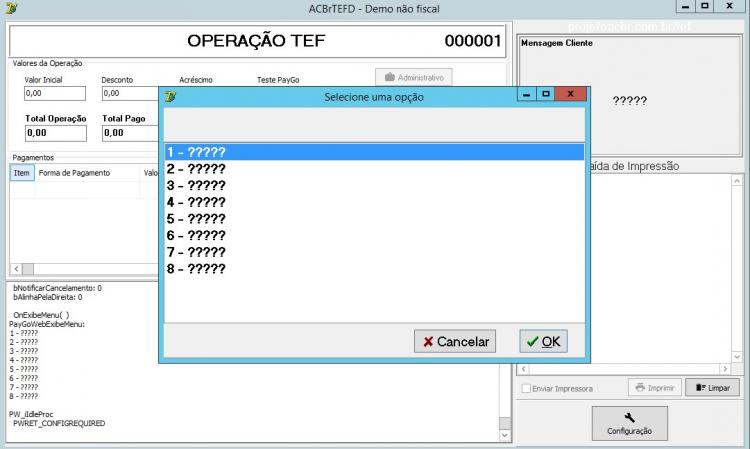Click the Forma de Pagamento column header
The height and width of the screenshot is (449, 750).
[87, 173]
